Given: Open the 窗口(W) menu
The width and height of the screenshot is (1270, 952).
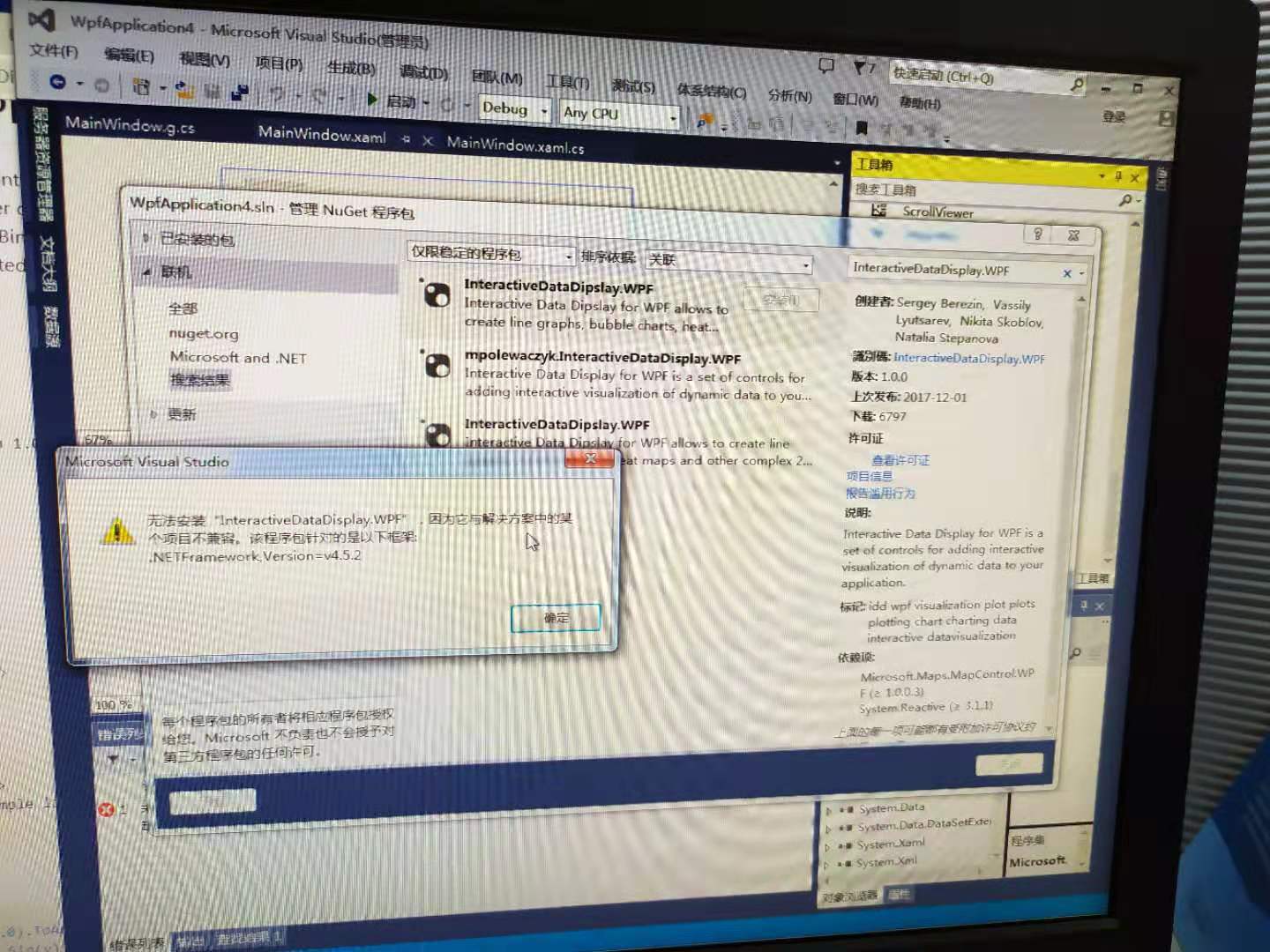Looking at the screenshot, I should click(855, 99).
